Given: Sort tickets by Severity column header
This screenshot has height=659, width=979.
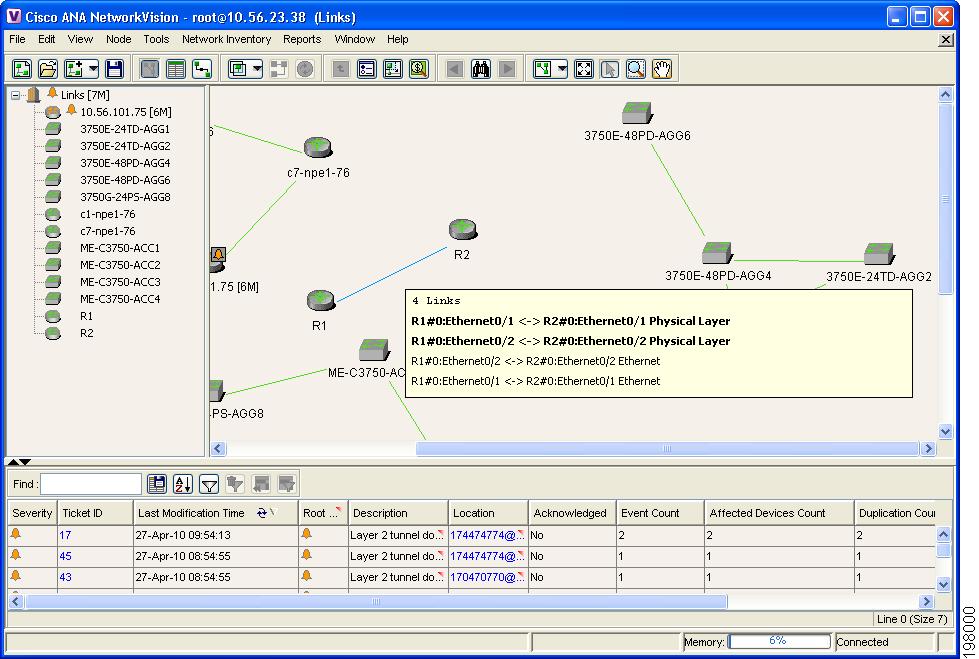Looking at the screenshot, I should click(32, 513).
